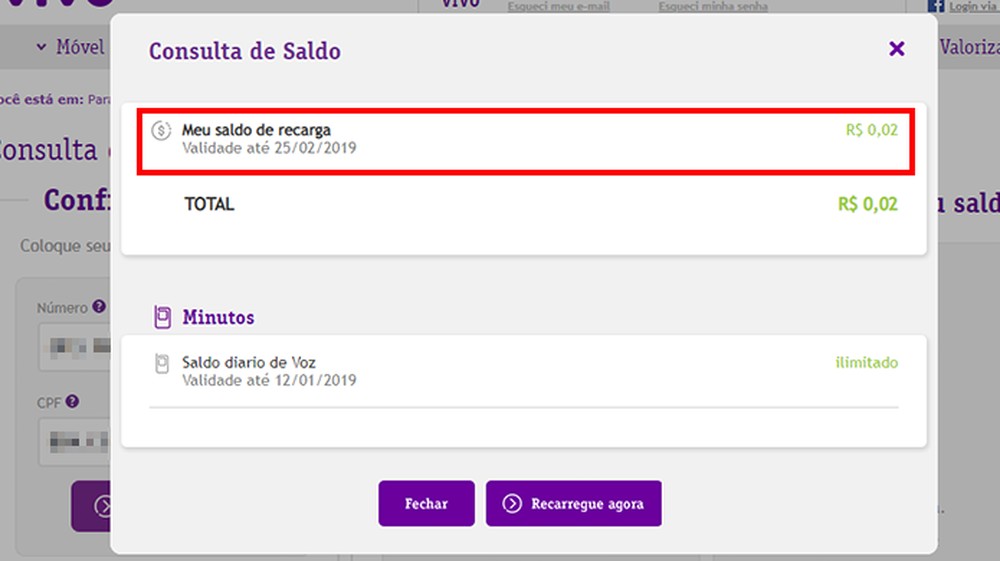1000x561 pixels.
Task: Click the arrow icon in Recarregue agora
Action: click(511, 504)
